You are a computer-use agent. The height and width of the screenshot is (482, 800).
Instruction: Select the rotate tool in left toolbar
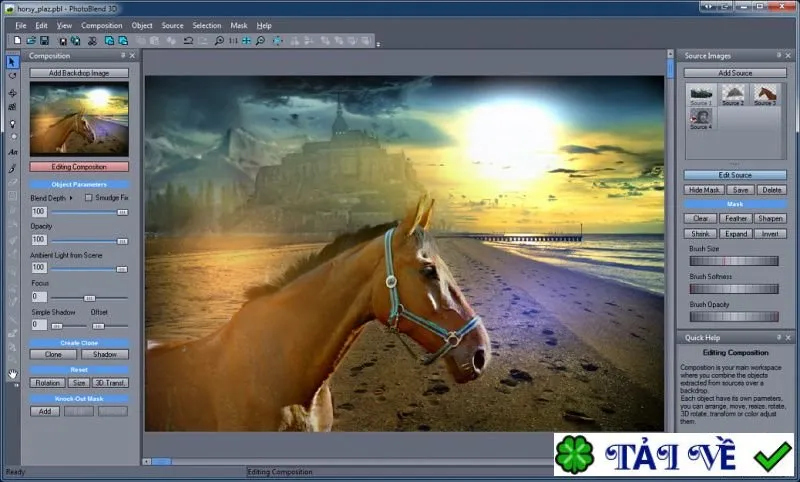pos(12,77)
